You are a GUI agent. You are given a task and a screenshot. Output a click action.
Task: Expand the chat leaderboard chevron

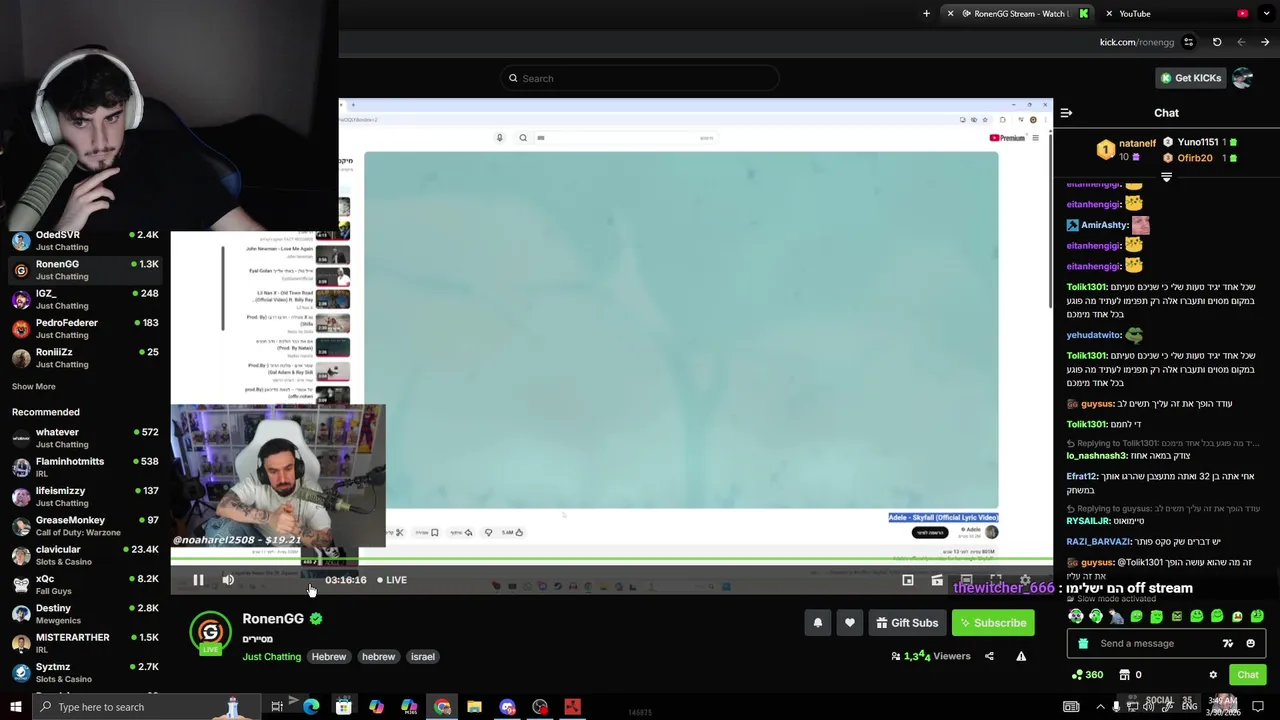[x=1166, y=177]
